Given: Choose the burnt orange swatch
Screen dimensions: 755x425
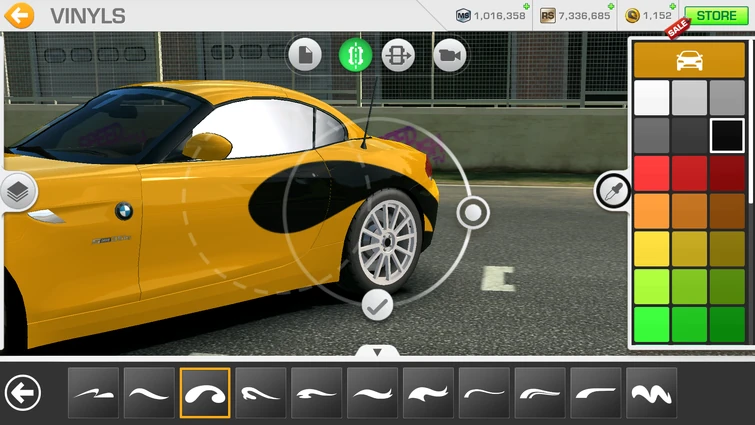Looking at the screenshot, I should 689,211.
